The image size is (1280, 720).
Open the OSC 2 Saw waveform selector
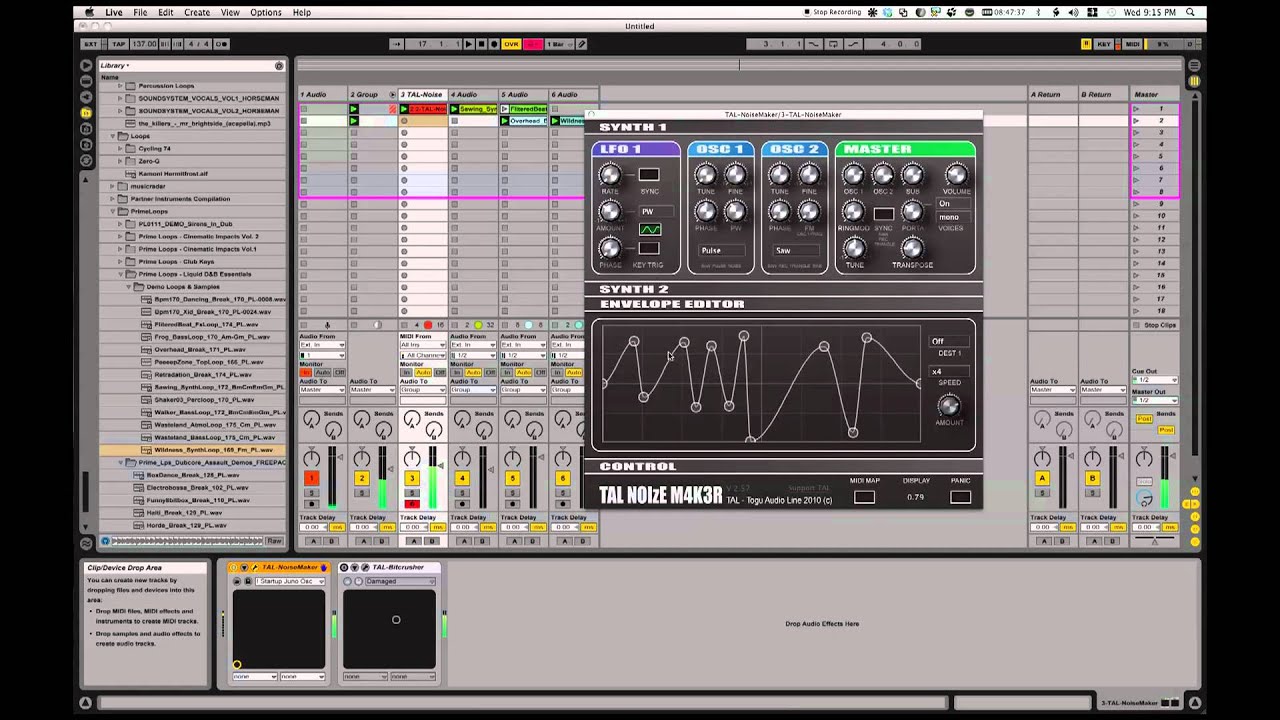795,251
